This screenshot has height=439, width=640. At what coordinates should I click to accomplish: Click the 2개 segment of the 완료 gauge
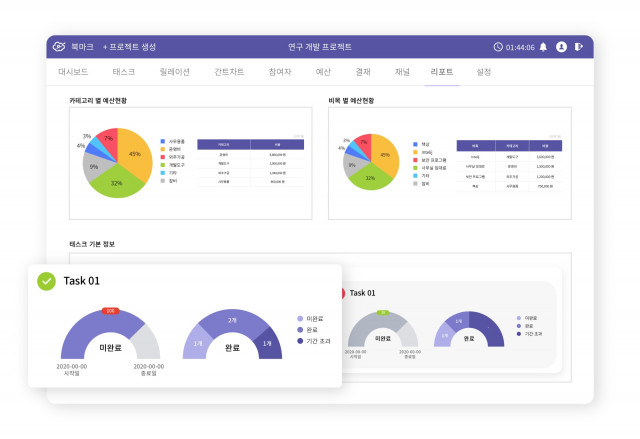(232, 322)
